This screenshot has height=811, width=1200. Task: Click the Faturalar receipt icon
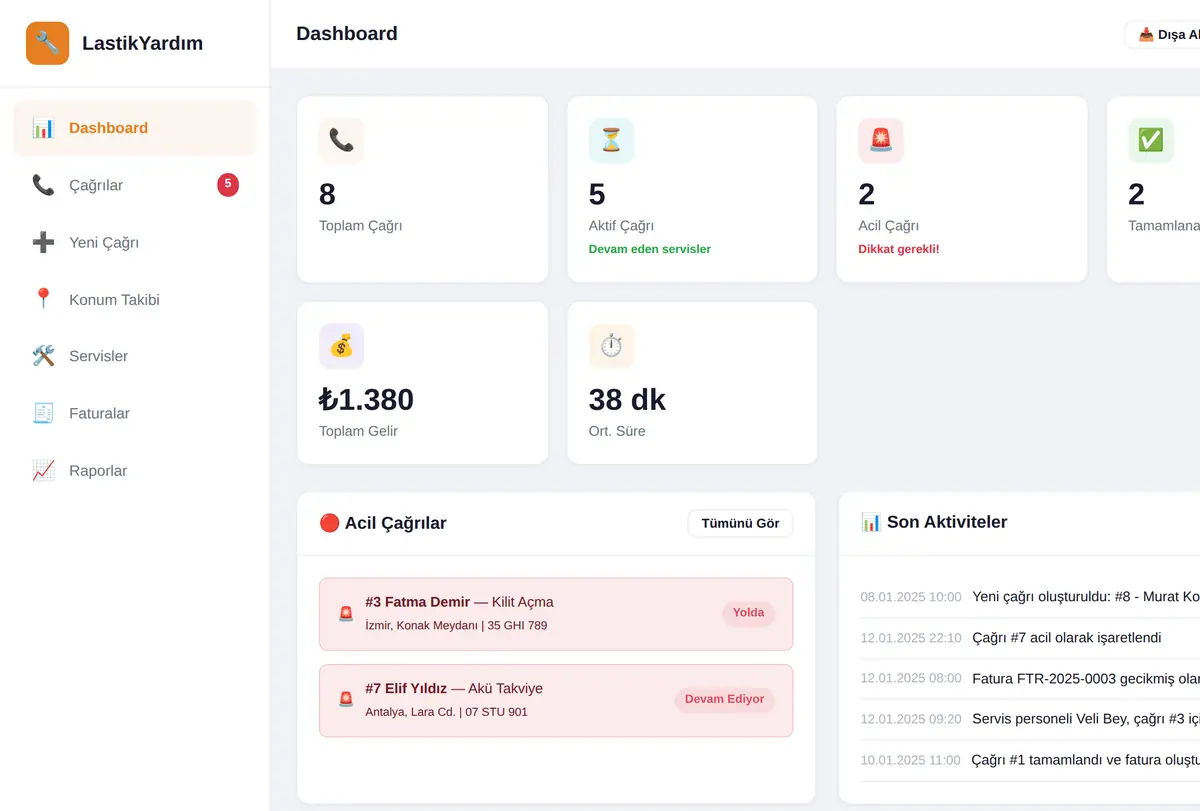coord(43,413)
